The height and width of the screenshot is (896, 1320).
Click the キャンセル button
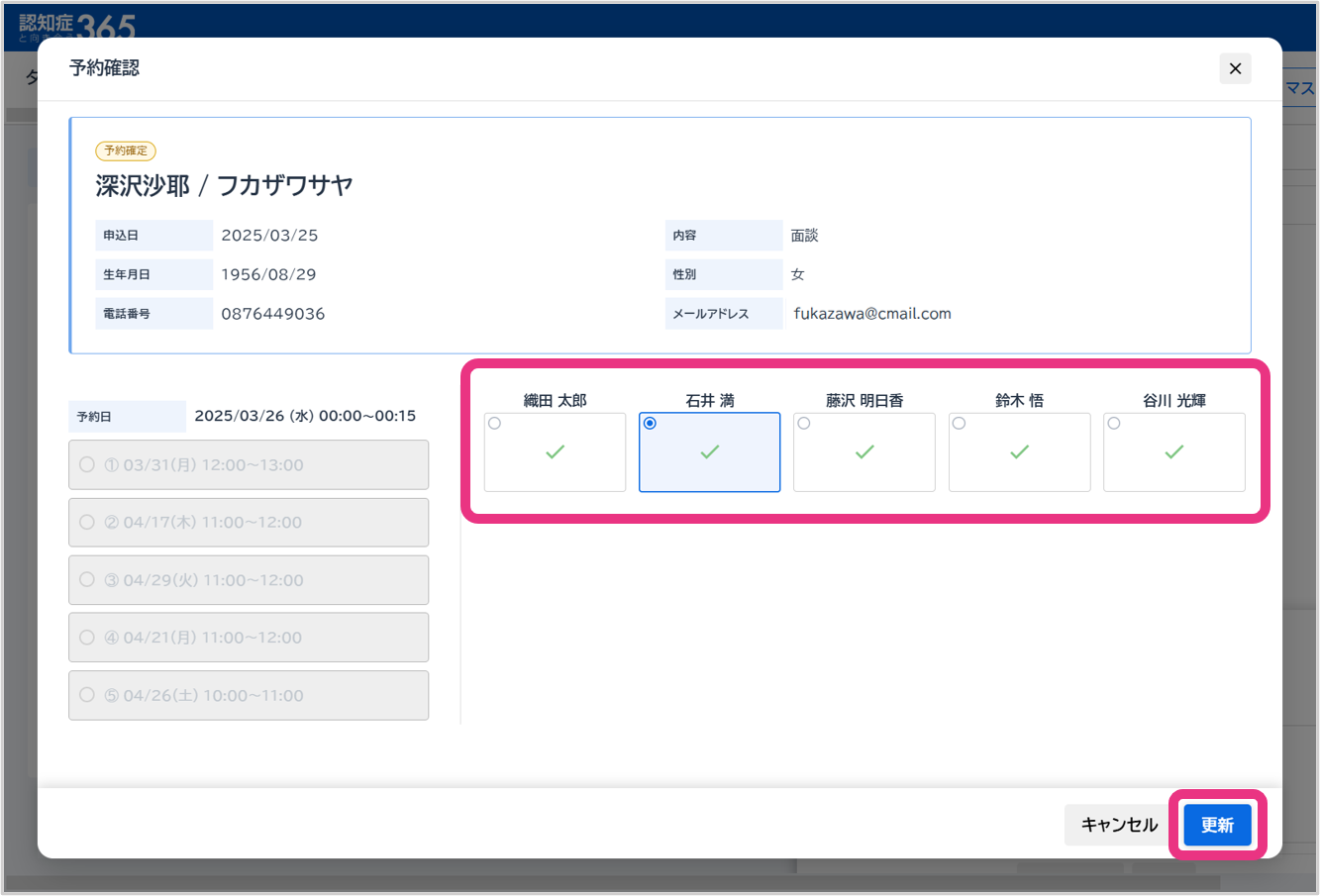[x=1119, y=825]
